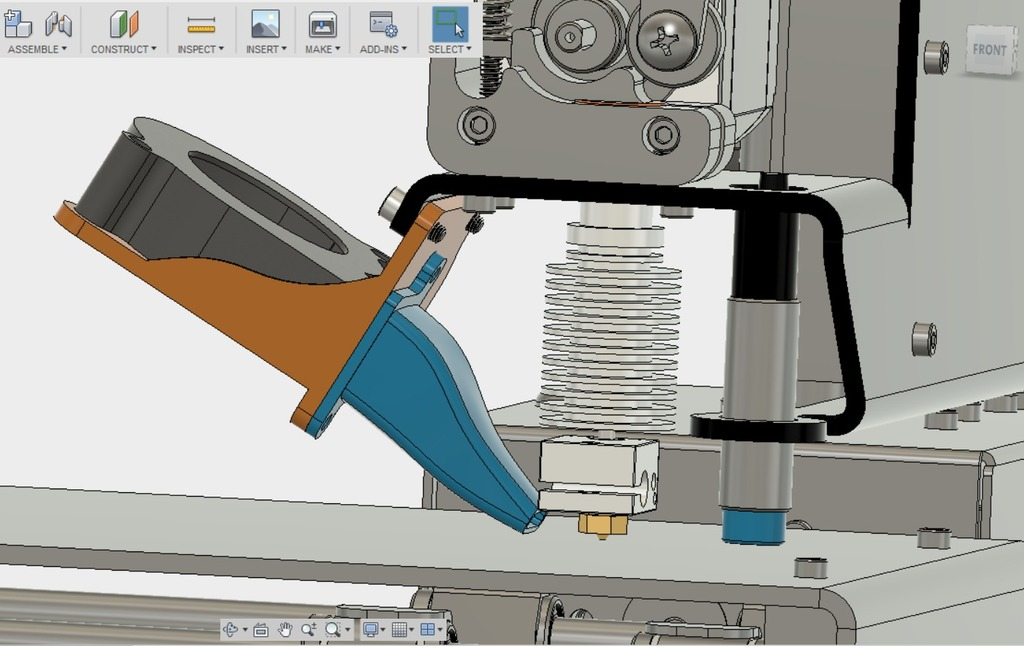Expand the Zoom Window options arrow
Image resolution: width=1024 pixels, height=646 pixels.
[347, 630]
